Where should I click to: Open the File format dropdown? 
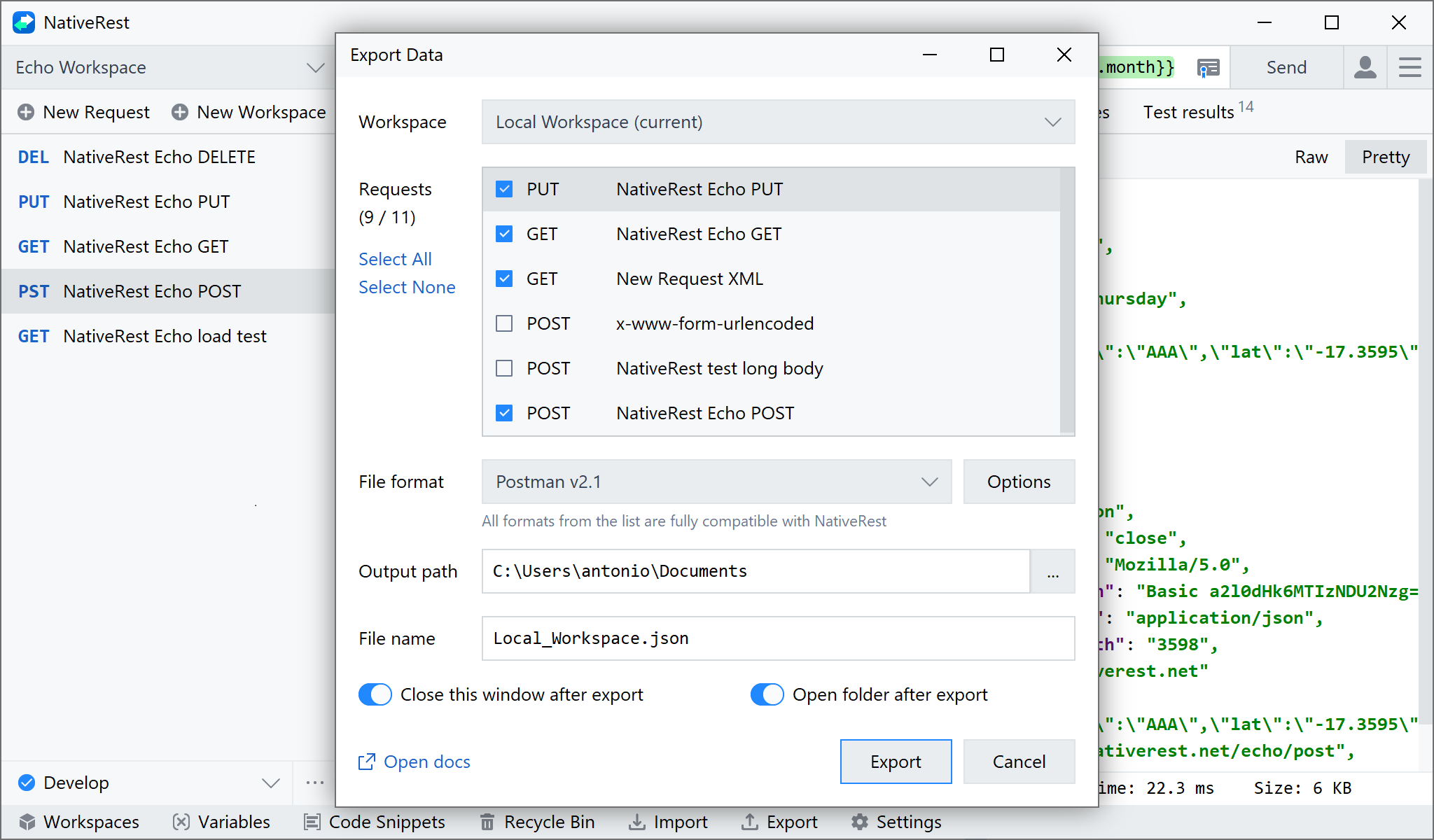pos(717,482)
